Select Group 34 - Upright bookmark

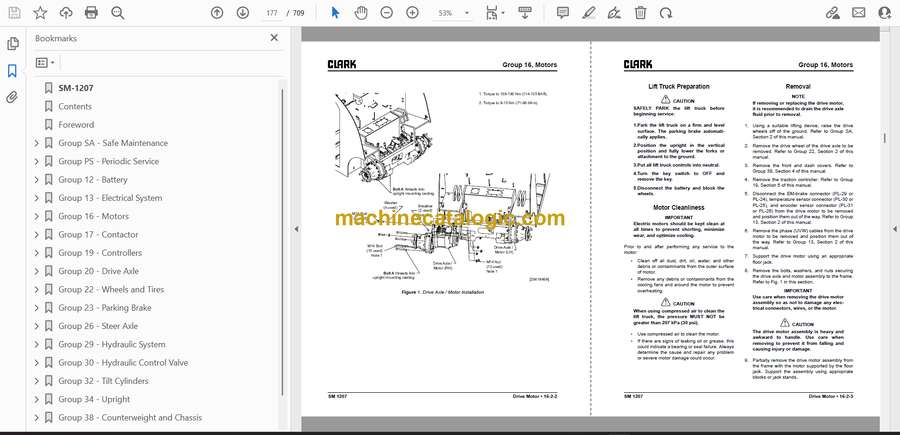(x=94, y=399)
